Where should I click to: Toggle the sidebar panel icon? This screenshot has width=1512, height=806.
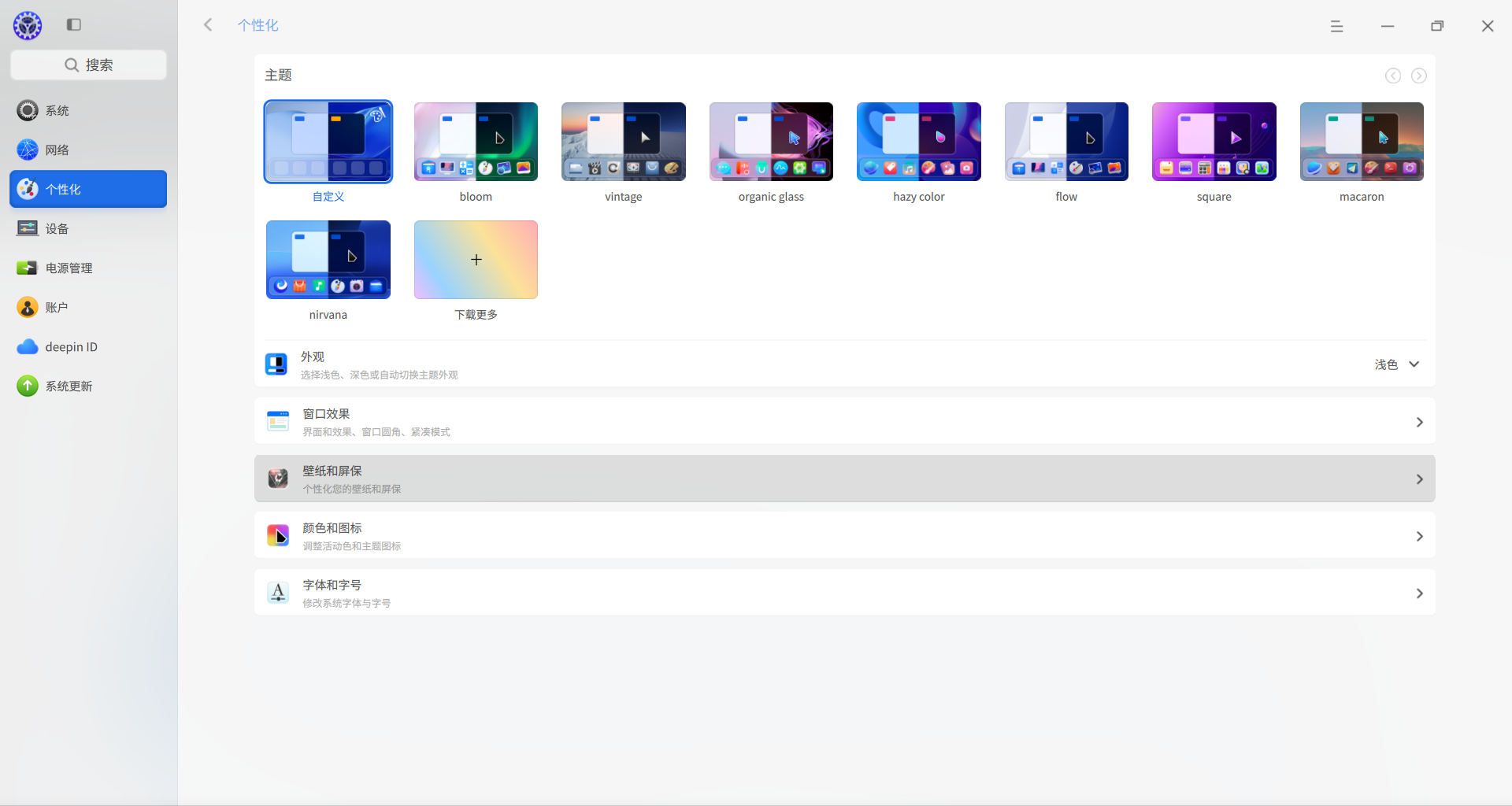74,25
